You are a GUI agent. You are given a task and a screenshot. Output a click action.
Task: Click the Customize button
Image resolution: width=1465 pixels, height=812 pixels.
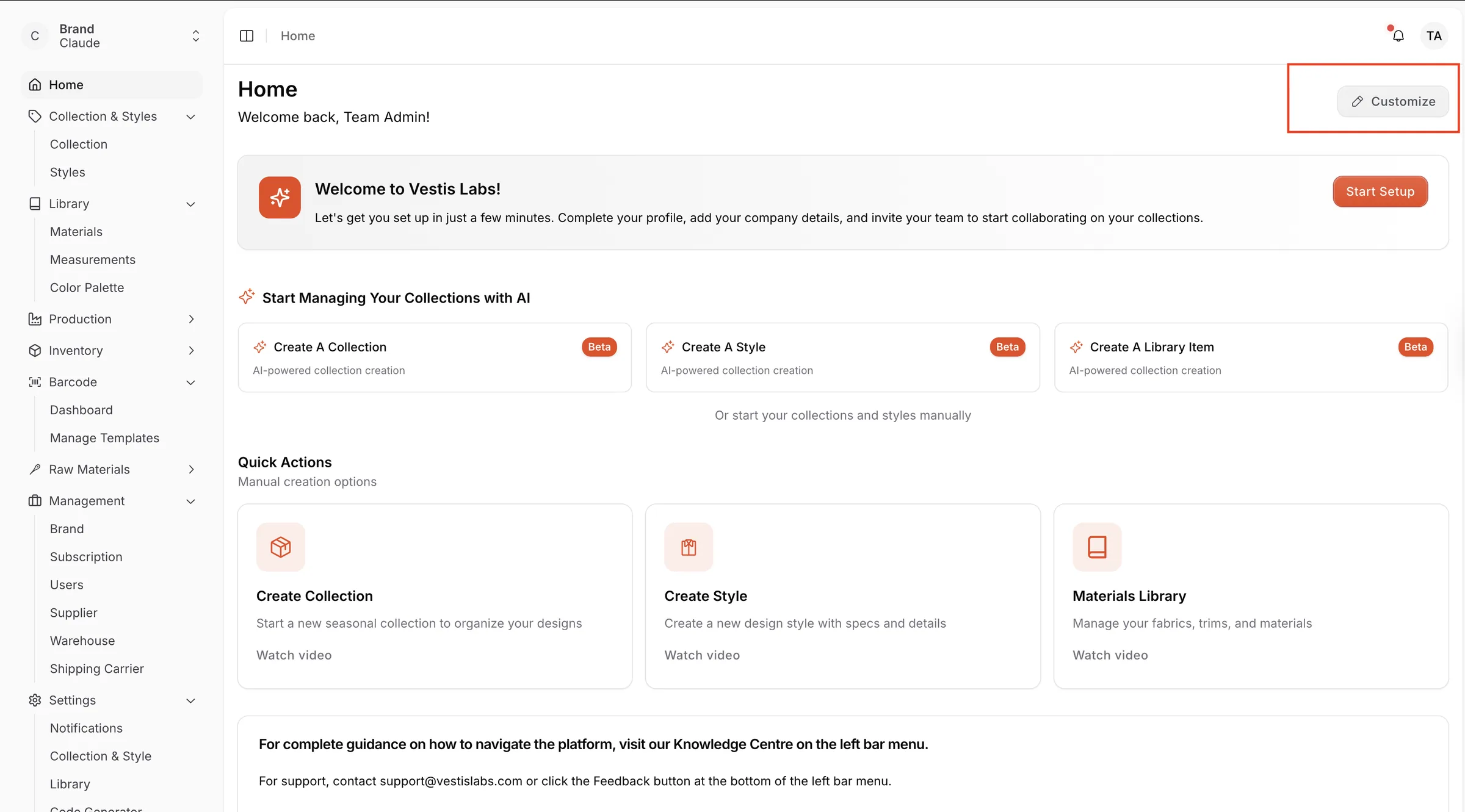click(x=1393, y=101)
